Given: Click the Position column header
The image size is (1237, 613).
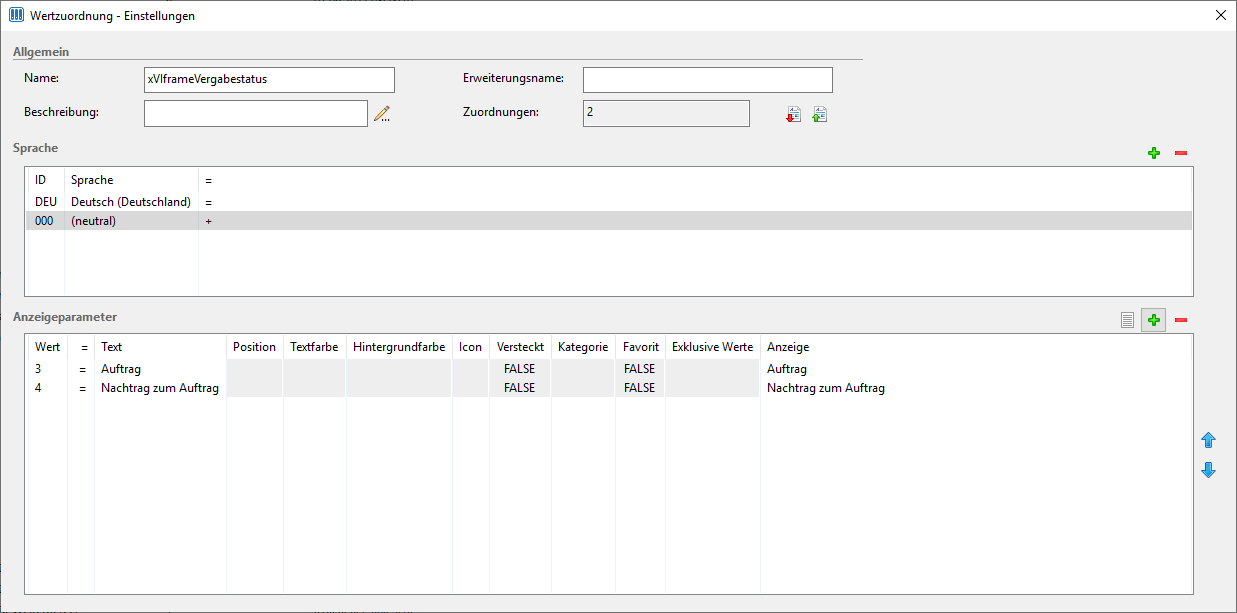Looking at the screenshot, I should coord(254,347).
